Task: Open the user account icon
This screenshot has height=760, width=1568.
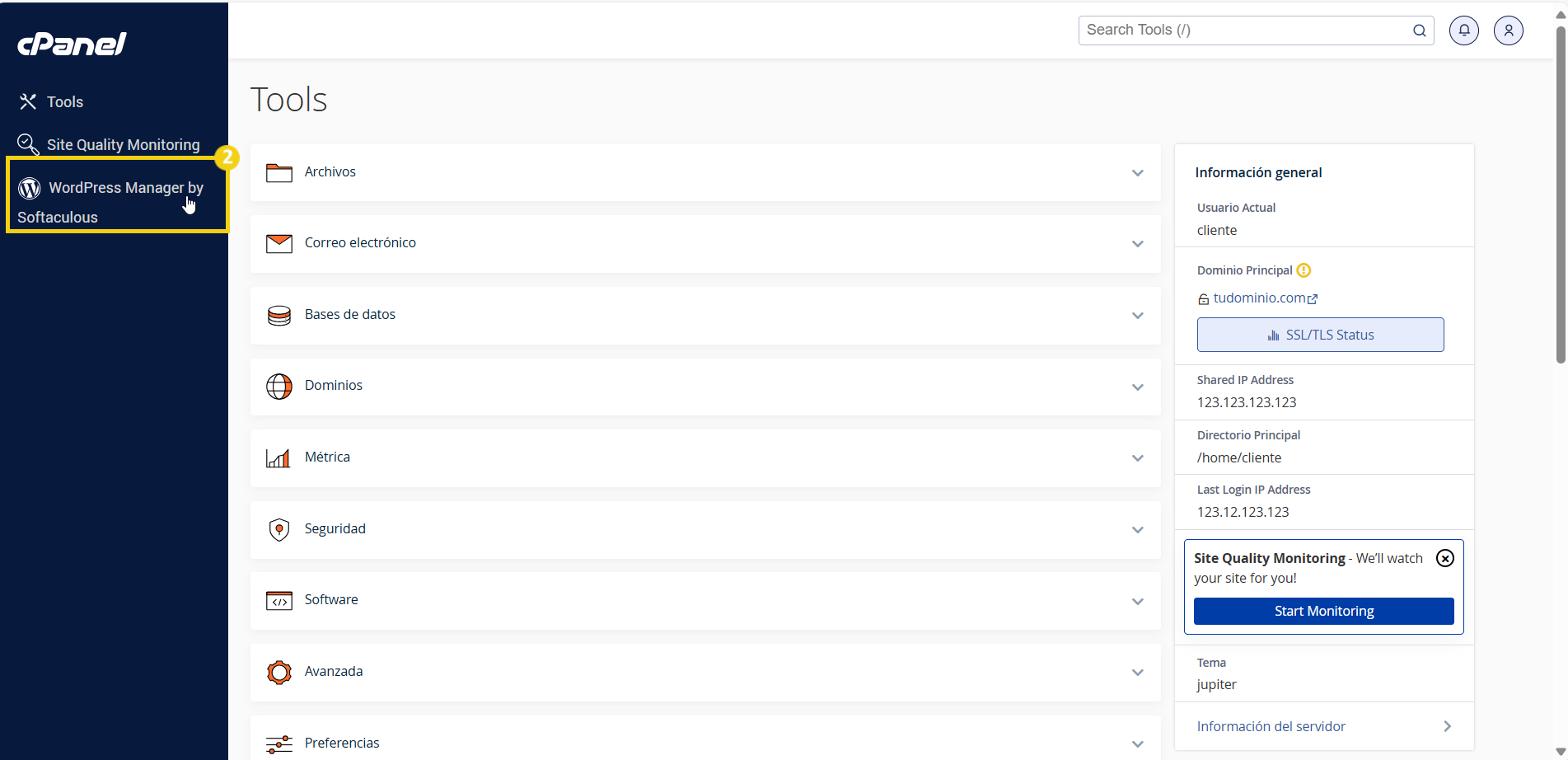Action: [x=1509, y=30]
